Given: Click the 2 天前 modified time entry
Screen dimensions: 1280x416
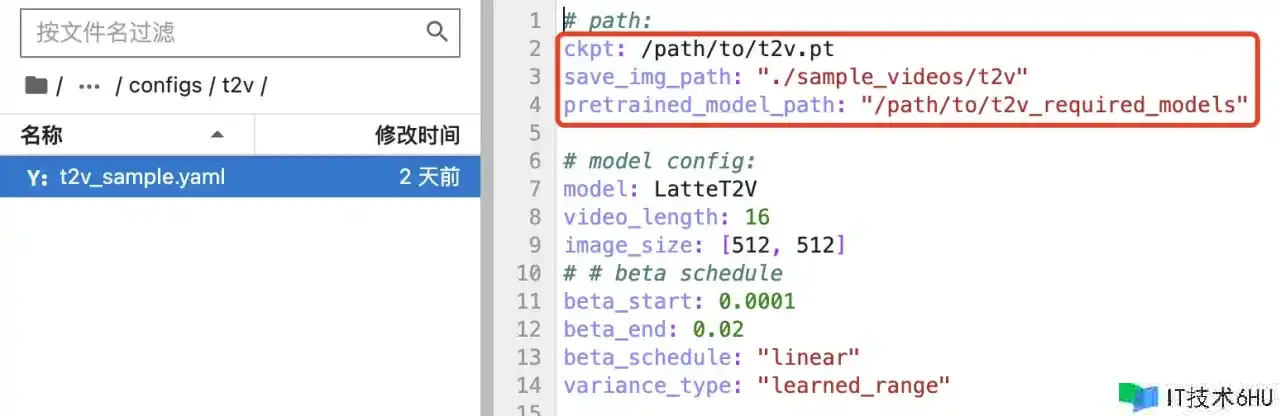Looking at the screenshot, I should tap(429, 178).
